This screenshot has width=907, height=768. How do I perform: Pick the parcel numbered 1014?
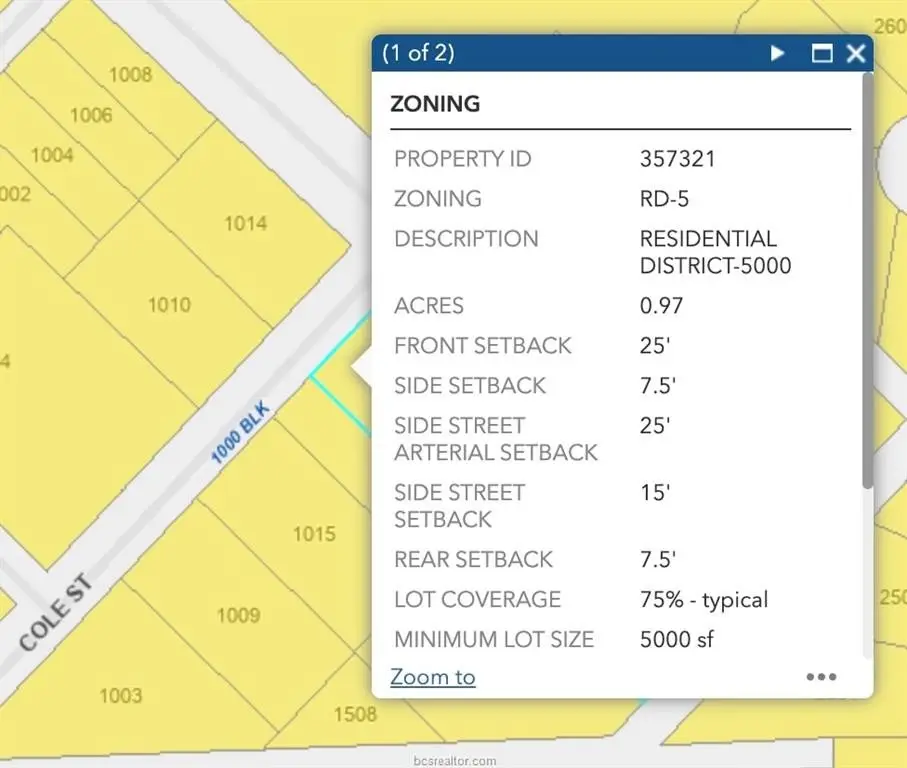245,223
